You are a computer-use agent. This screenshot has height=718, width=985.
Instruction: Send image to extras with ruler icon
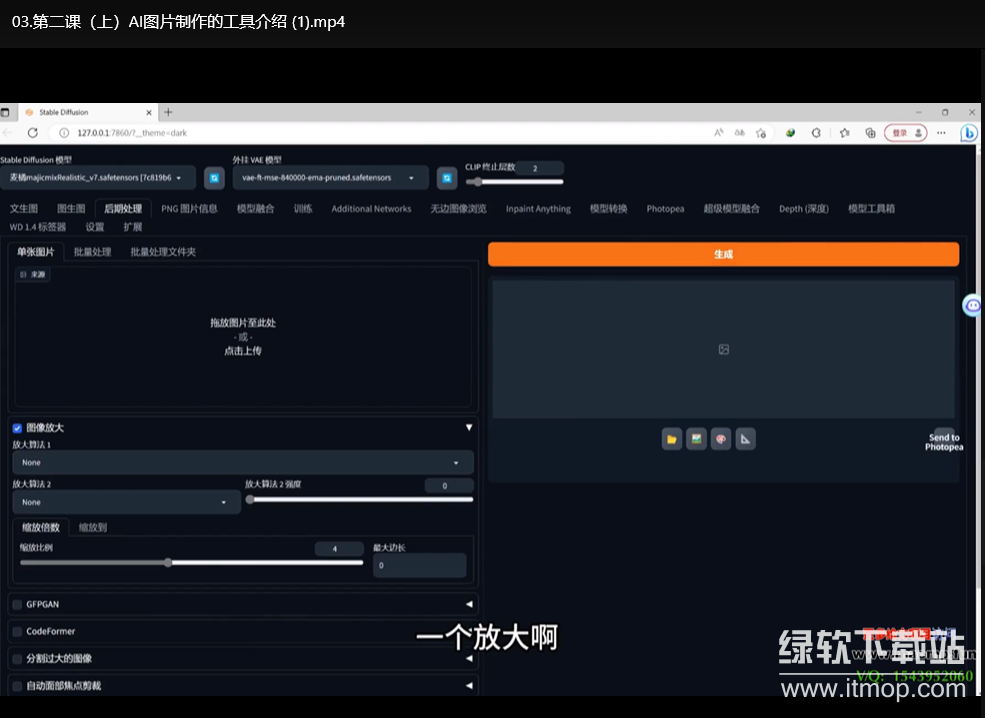point(745,439)
